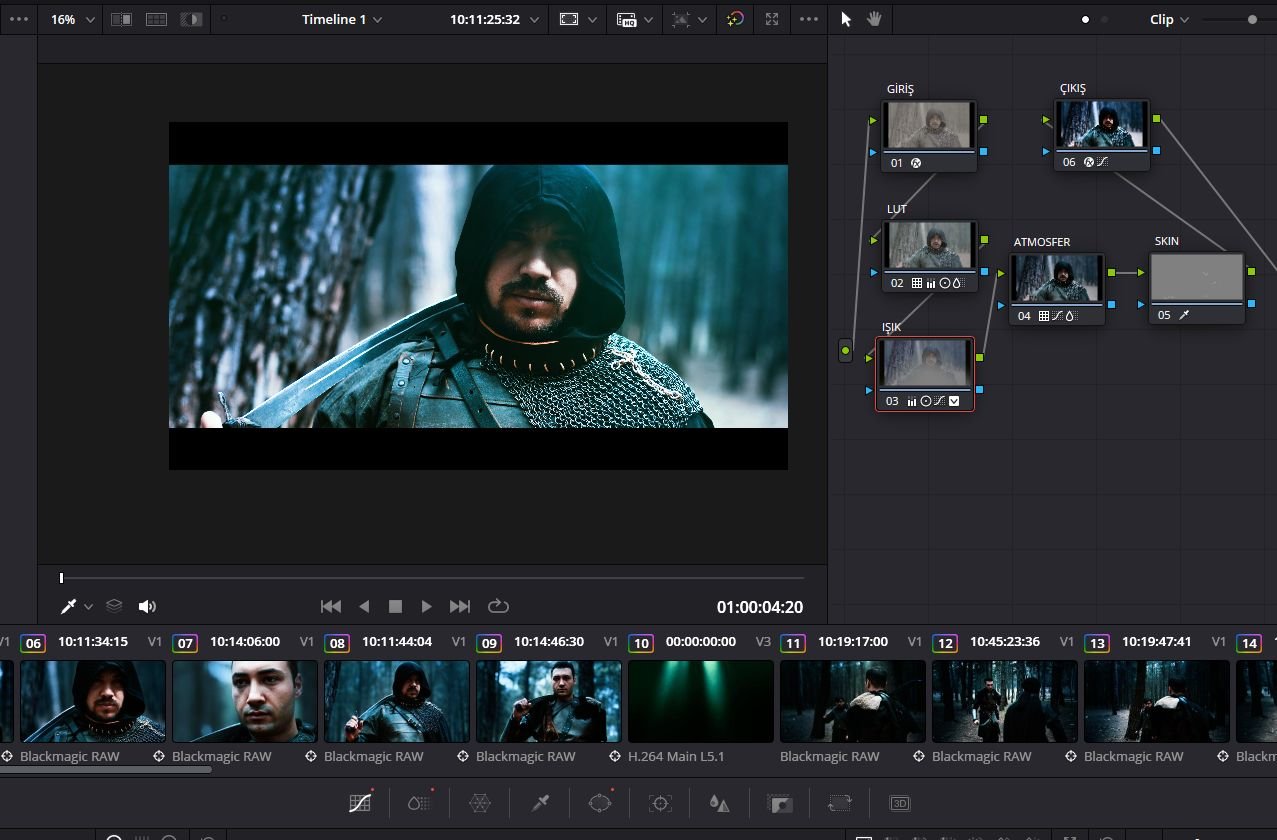Select the hand pan tool

tap(874, 19)
